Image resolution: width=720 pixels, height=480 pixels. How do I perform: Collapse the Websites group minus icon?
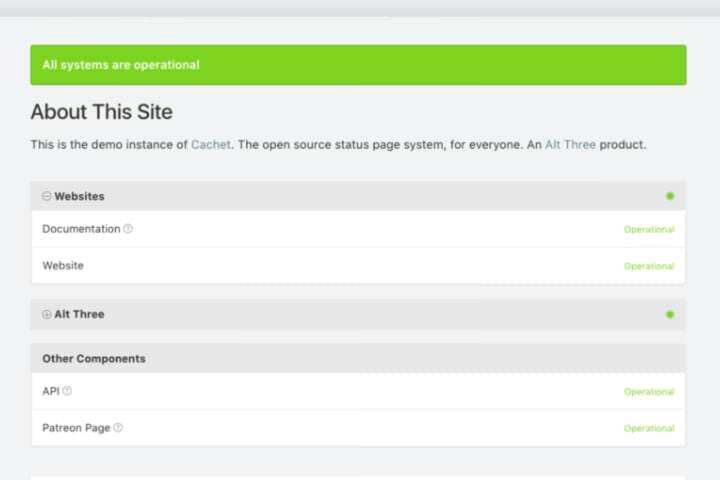(x=46, y=196)
